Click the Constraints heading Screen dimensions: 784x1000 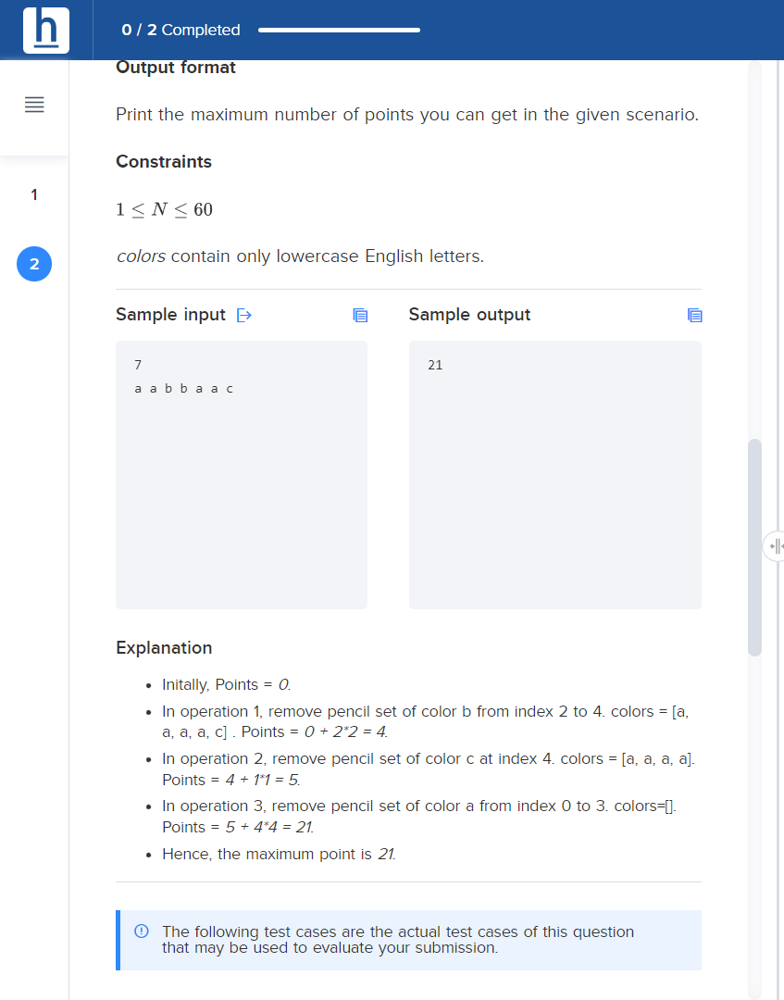pyautogui.click(x=164, y=162)
